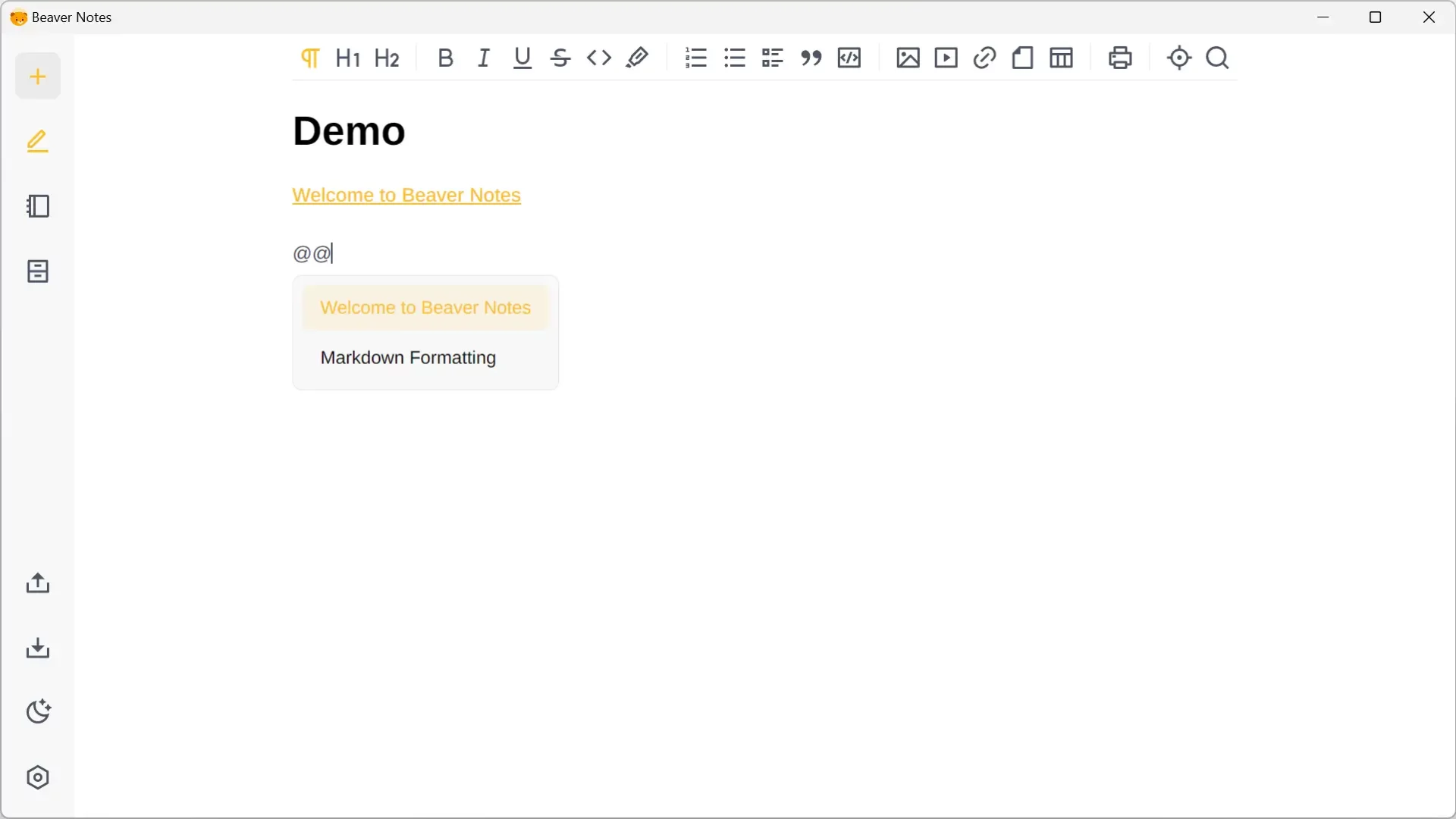Apply Heading 2 style
This screenshot has width=1456, height=819.
tap(388, 58)
